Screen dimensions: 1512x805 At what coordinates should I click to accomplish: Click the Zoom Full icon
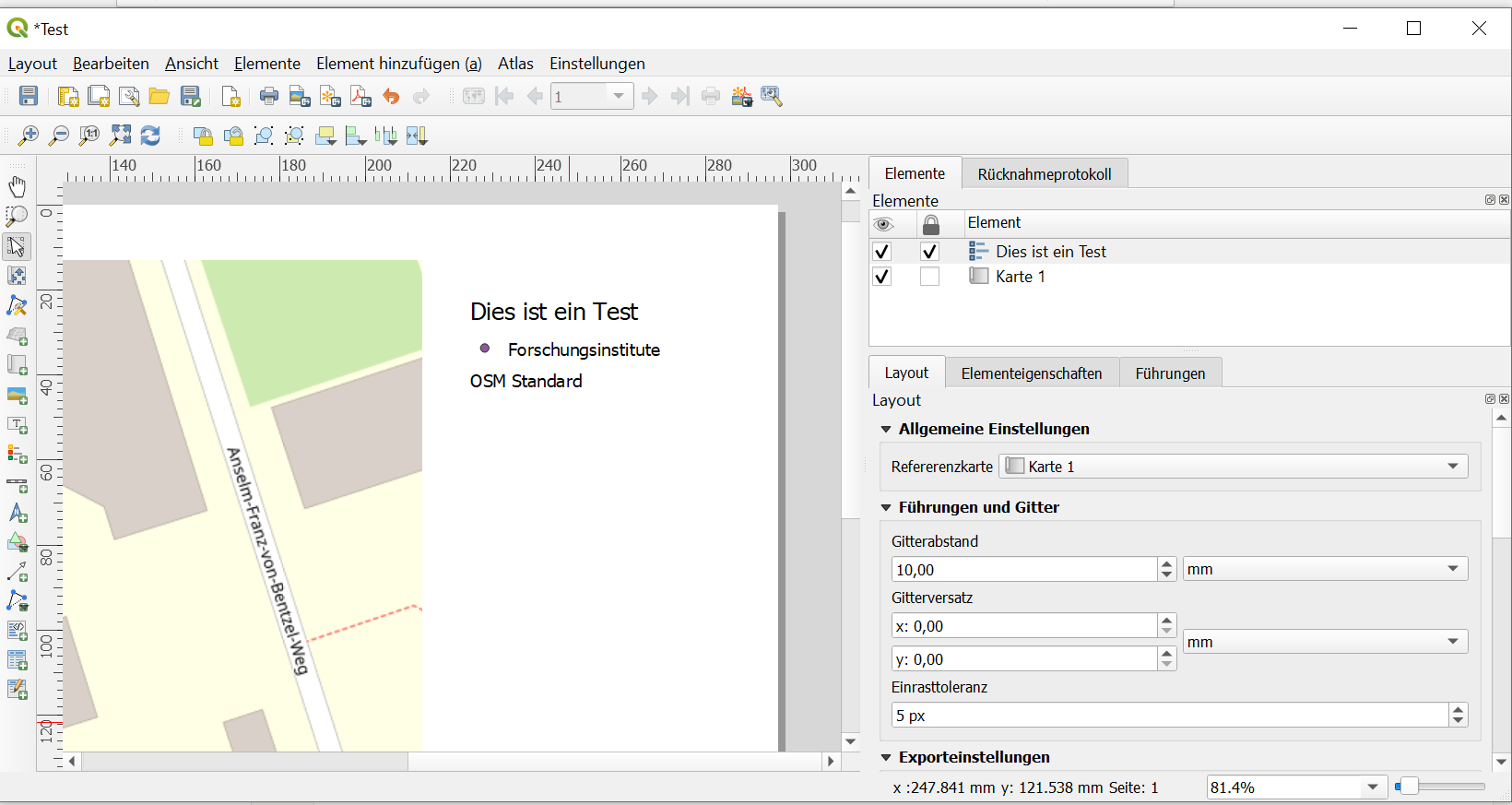pyautogui.click(x=120, y=136)
